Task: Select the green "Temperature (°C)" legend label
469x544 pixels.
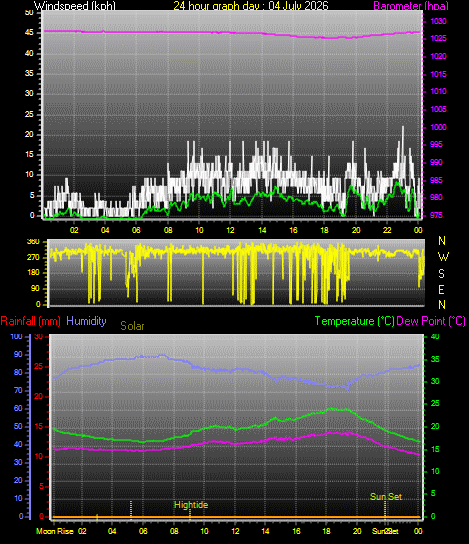Action: pyautogui.click(x=355, y=321)
